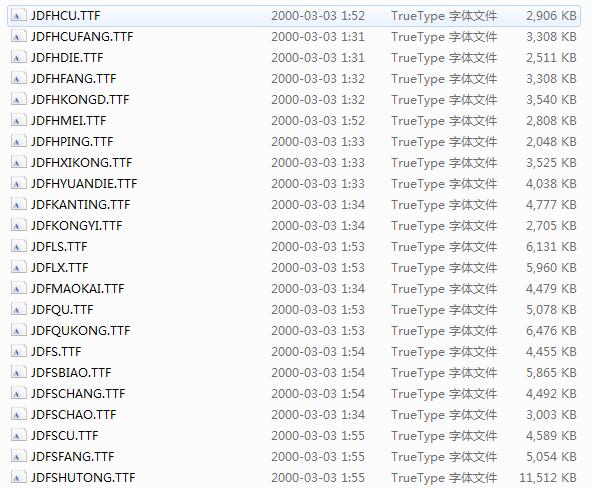This screenshot has height=489, width=593.
Task: Click the JDFLX.TTF filename
Action: pyautogui.click(x=59, y=268)
